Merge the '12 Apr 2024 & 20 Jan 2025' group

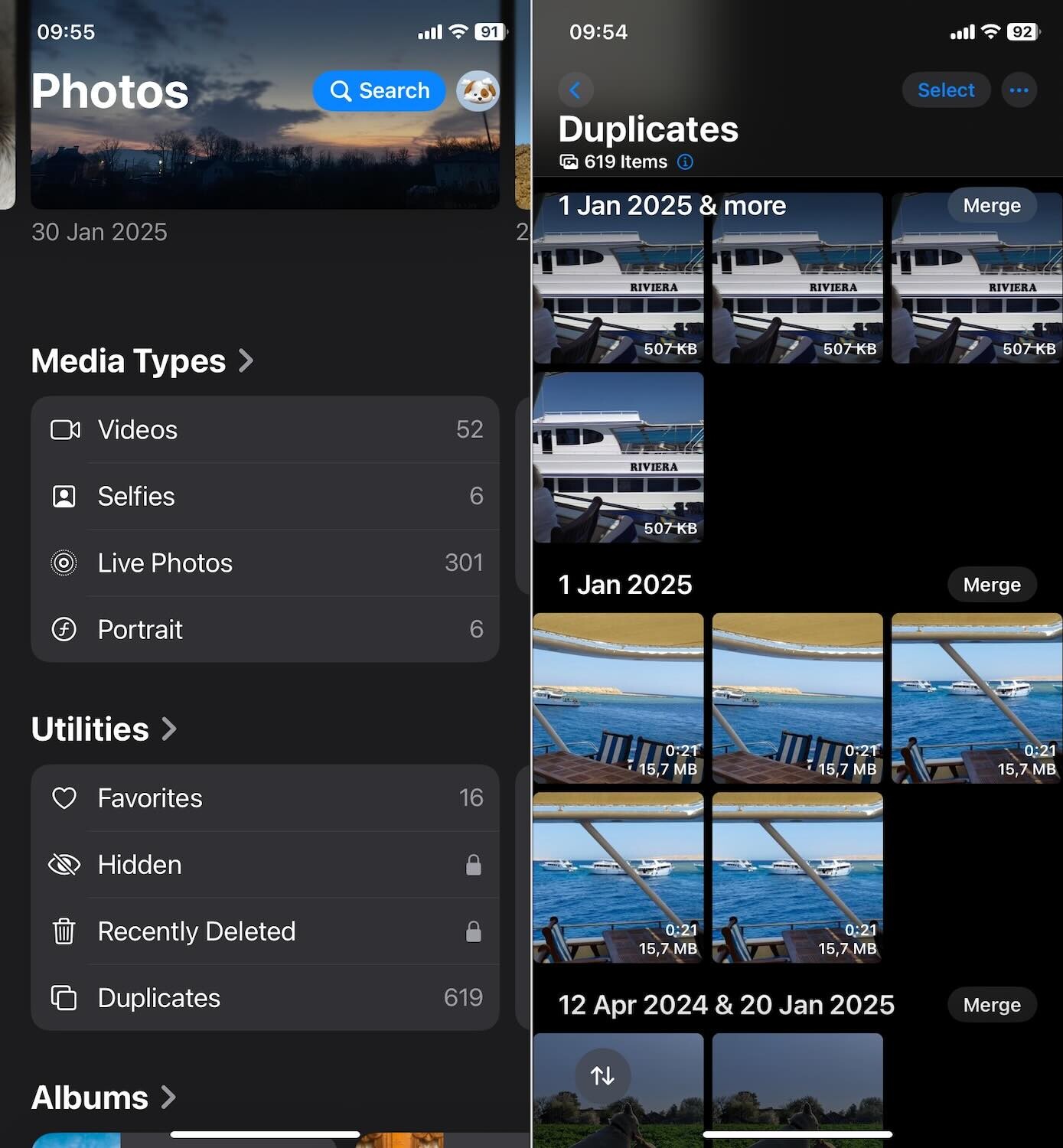992,1005
